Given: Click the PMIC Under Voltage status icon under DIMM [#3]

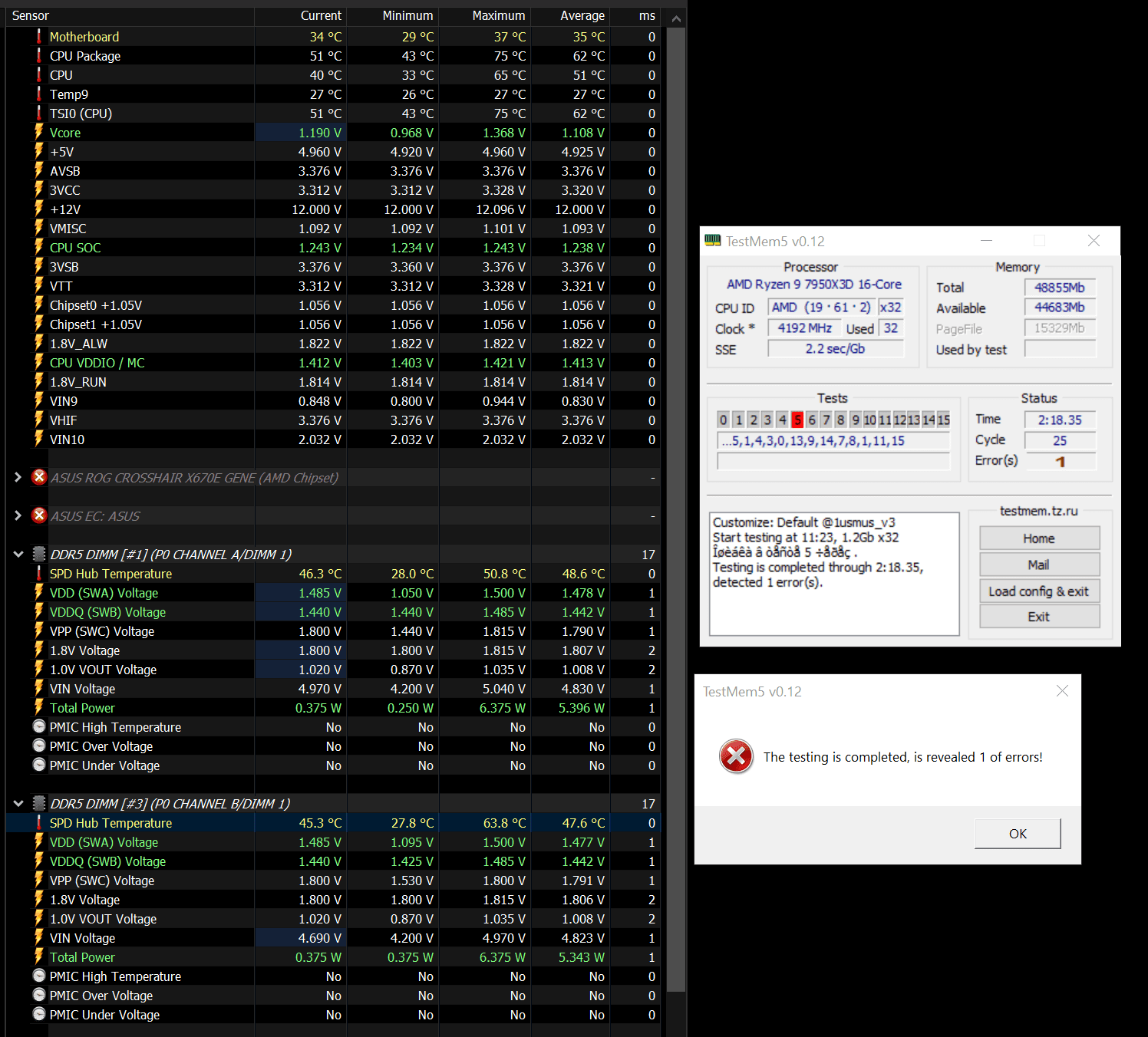Looking at the screenshot, I should click(x=39, y=1013).
